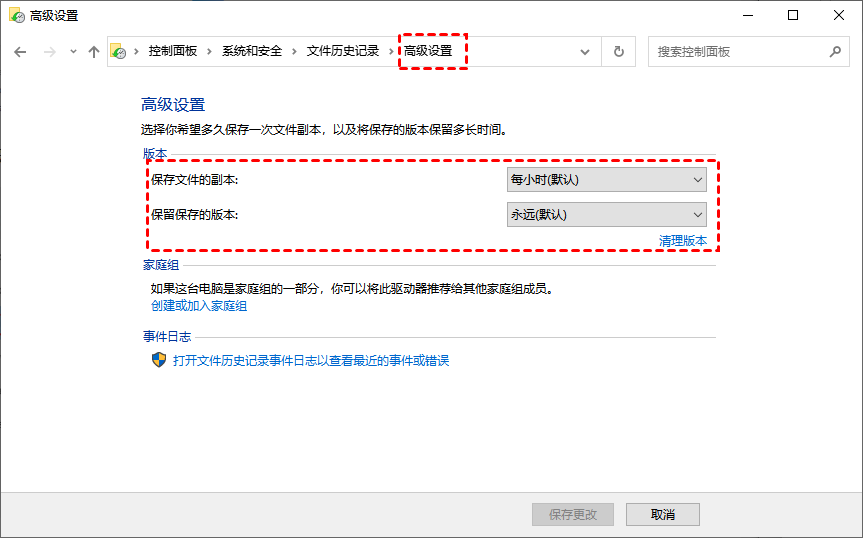Screen dimensions: 863x538
Task: Click the 清理版本 link
Action: click(682, 241)
